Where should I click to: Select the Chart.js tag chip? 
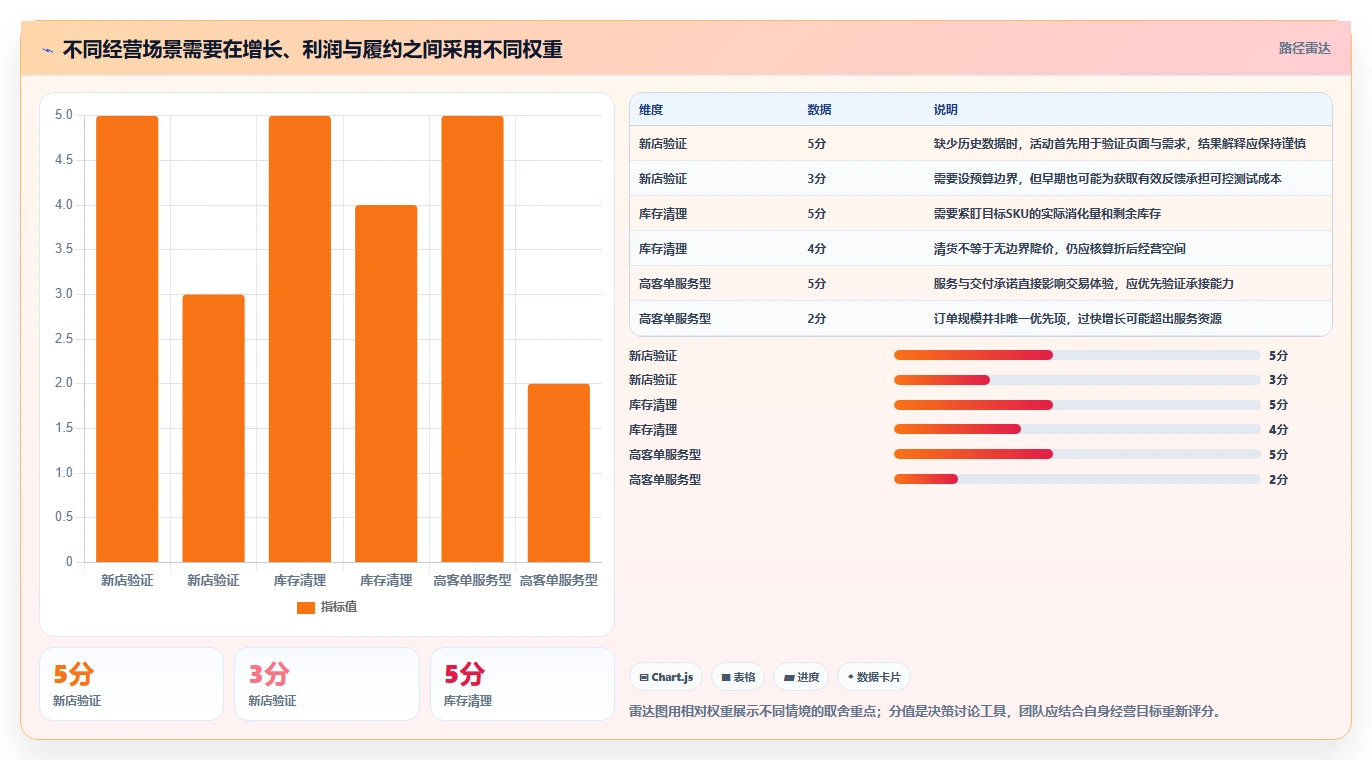pyautogui.click(x=666, y=677)
